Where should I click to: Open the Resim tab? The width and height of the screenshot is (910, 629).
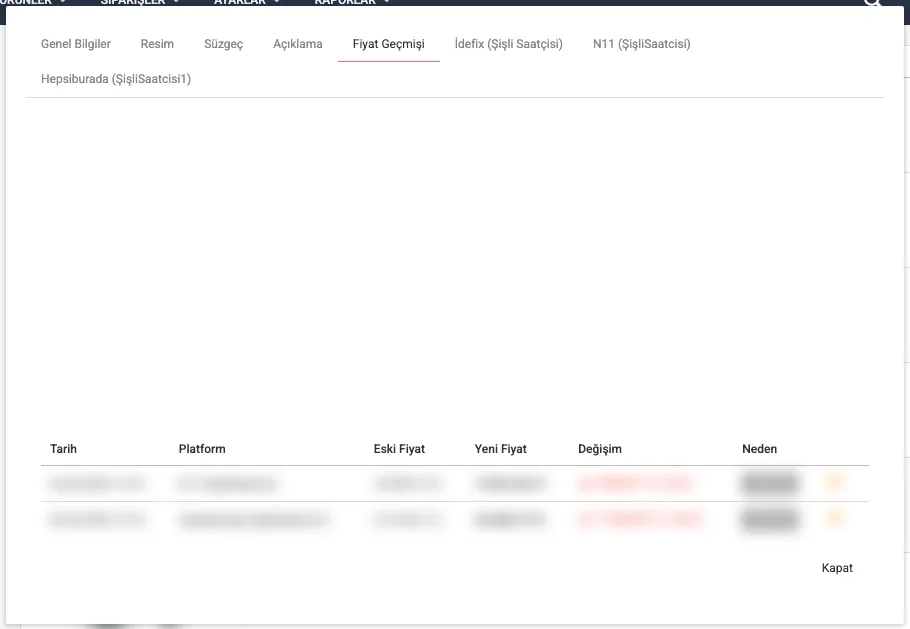coord(157,44)
